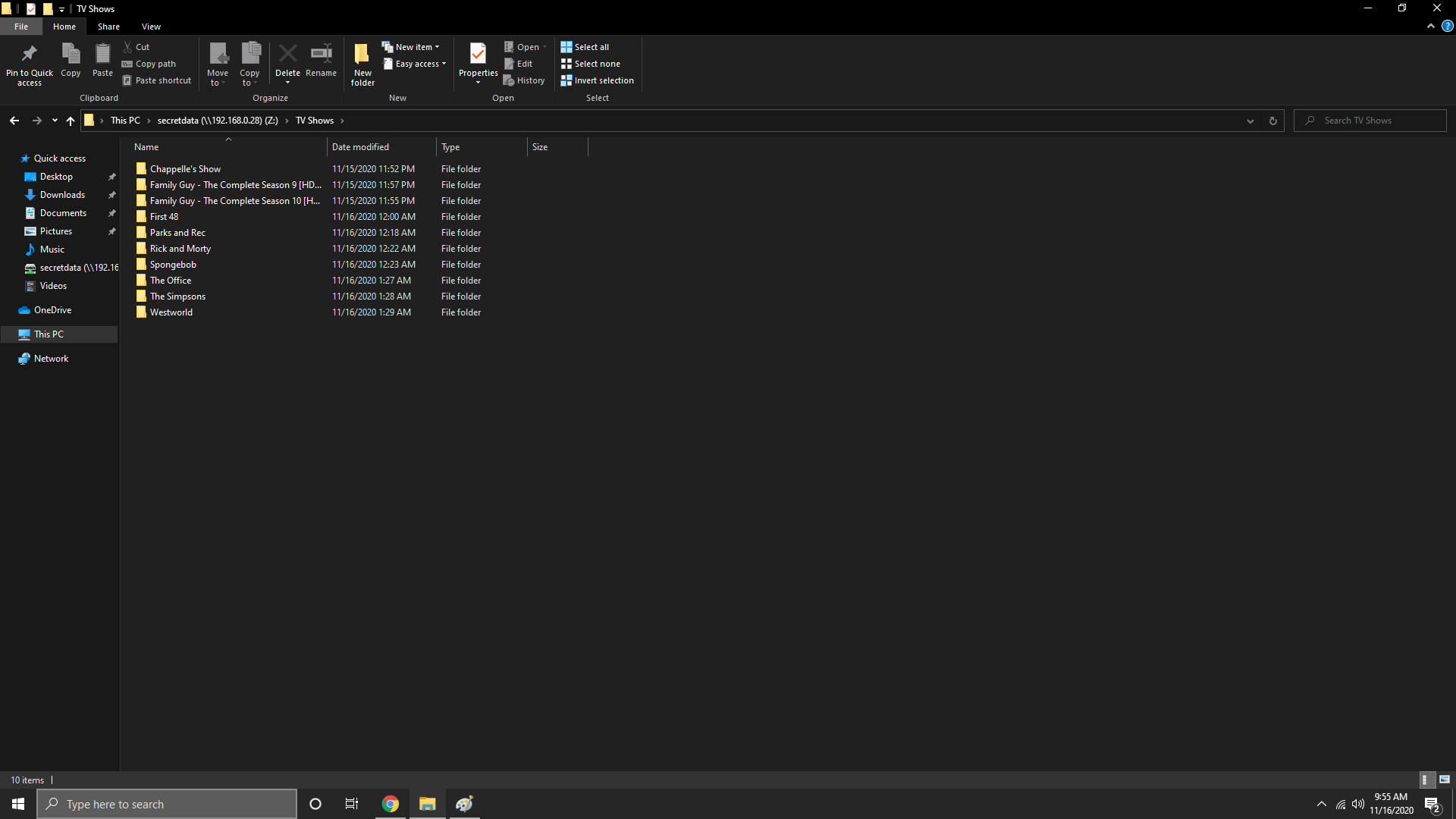Click This PC in address bar

(x=125, y=121)
